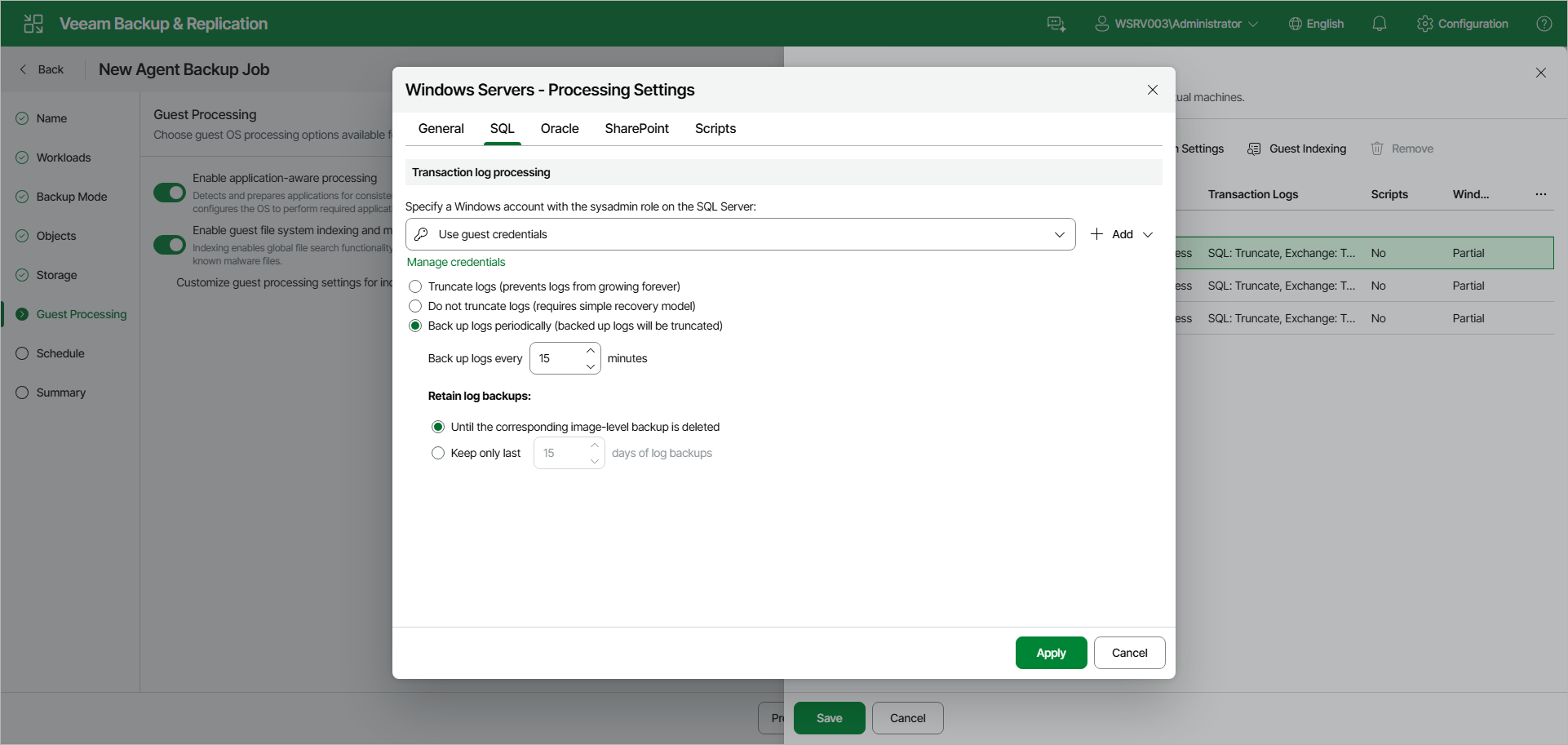
Task: Click the console connect icon in the header
Action: point(1056,24)
